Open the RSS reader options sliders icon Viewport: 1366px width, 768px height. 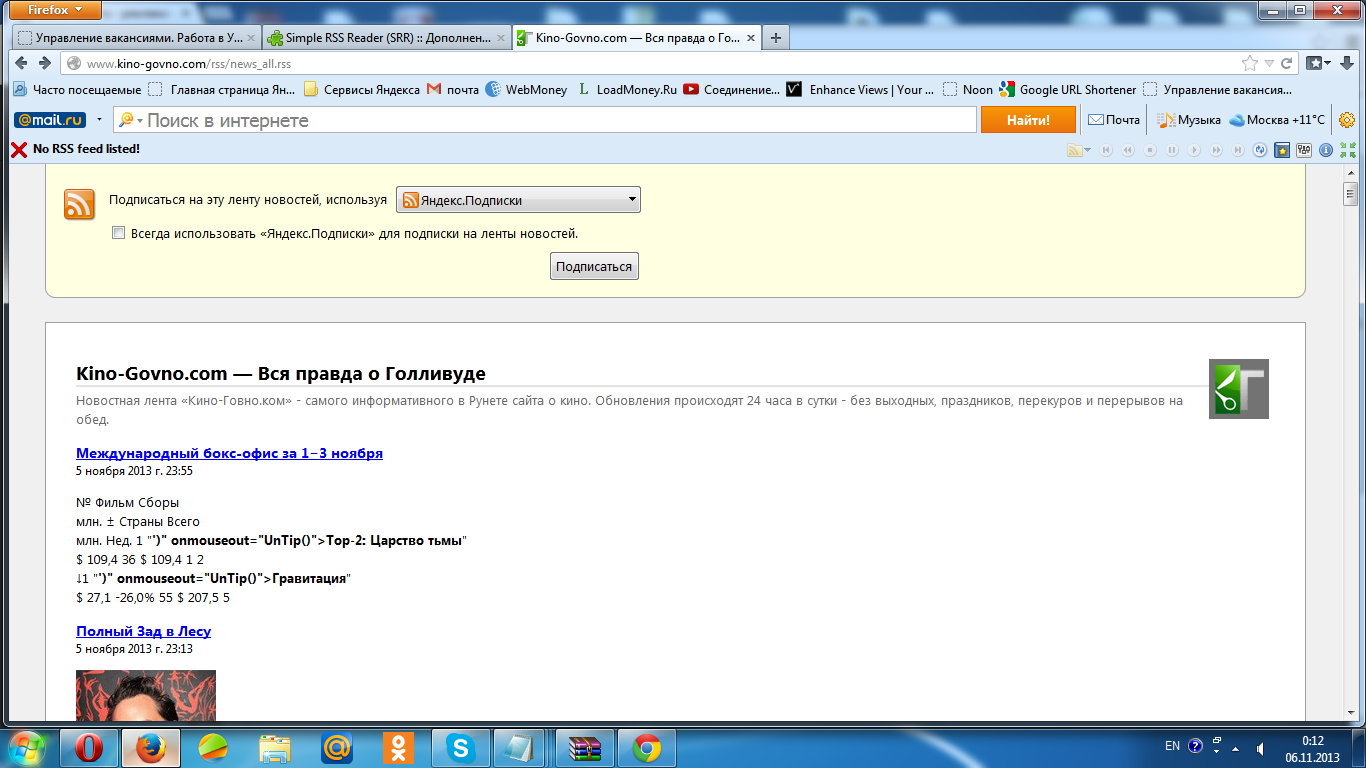tap(1304, 150)
